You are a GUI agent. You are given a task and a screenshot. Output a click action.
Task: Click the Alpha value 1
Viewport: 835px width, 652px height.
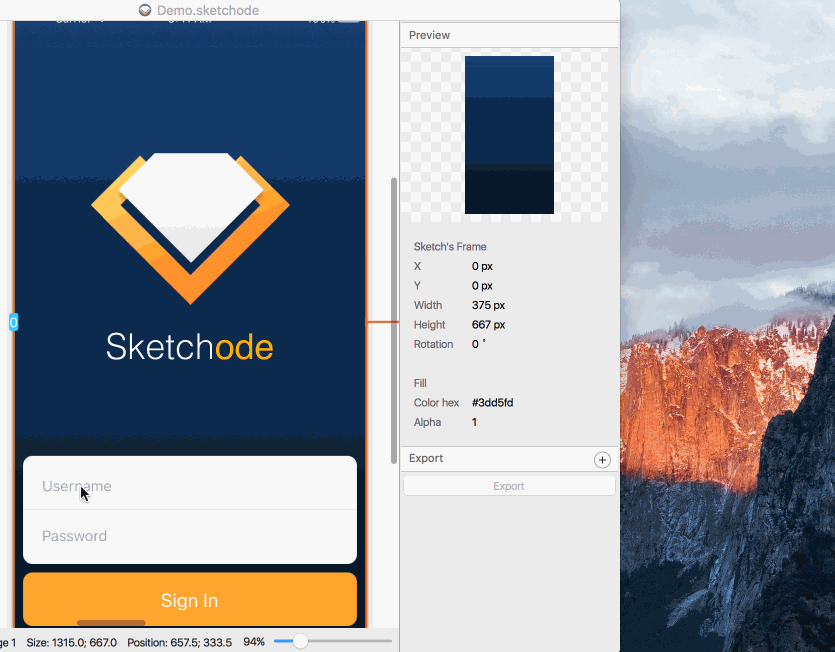pos(474,422)
